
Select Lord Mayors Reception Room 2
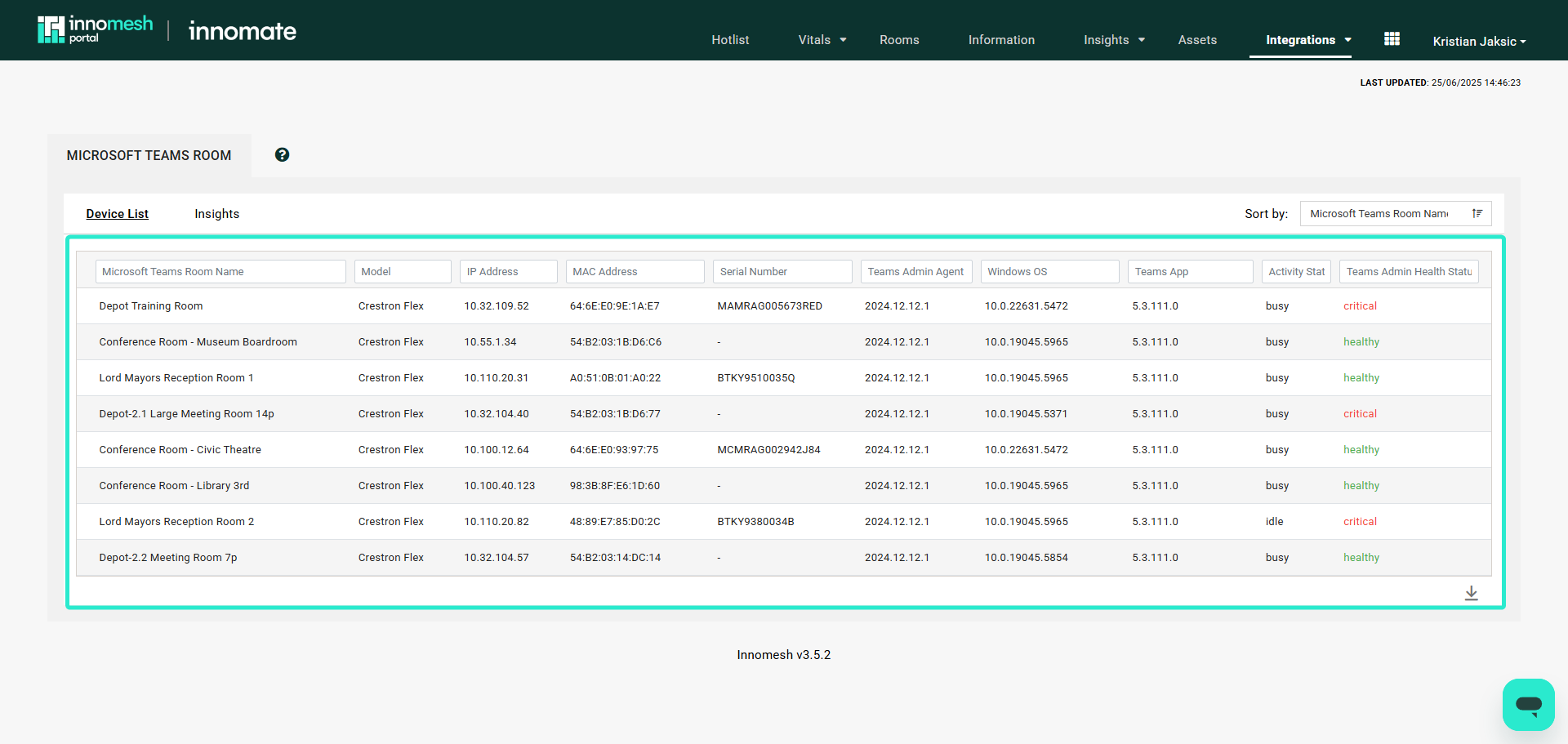point(176,522)
